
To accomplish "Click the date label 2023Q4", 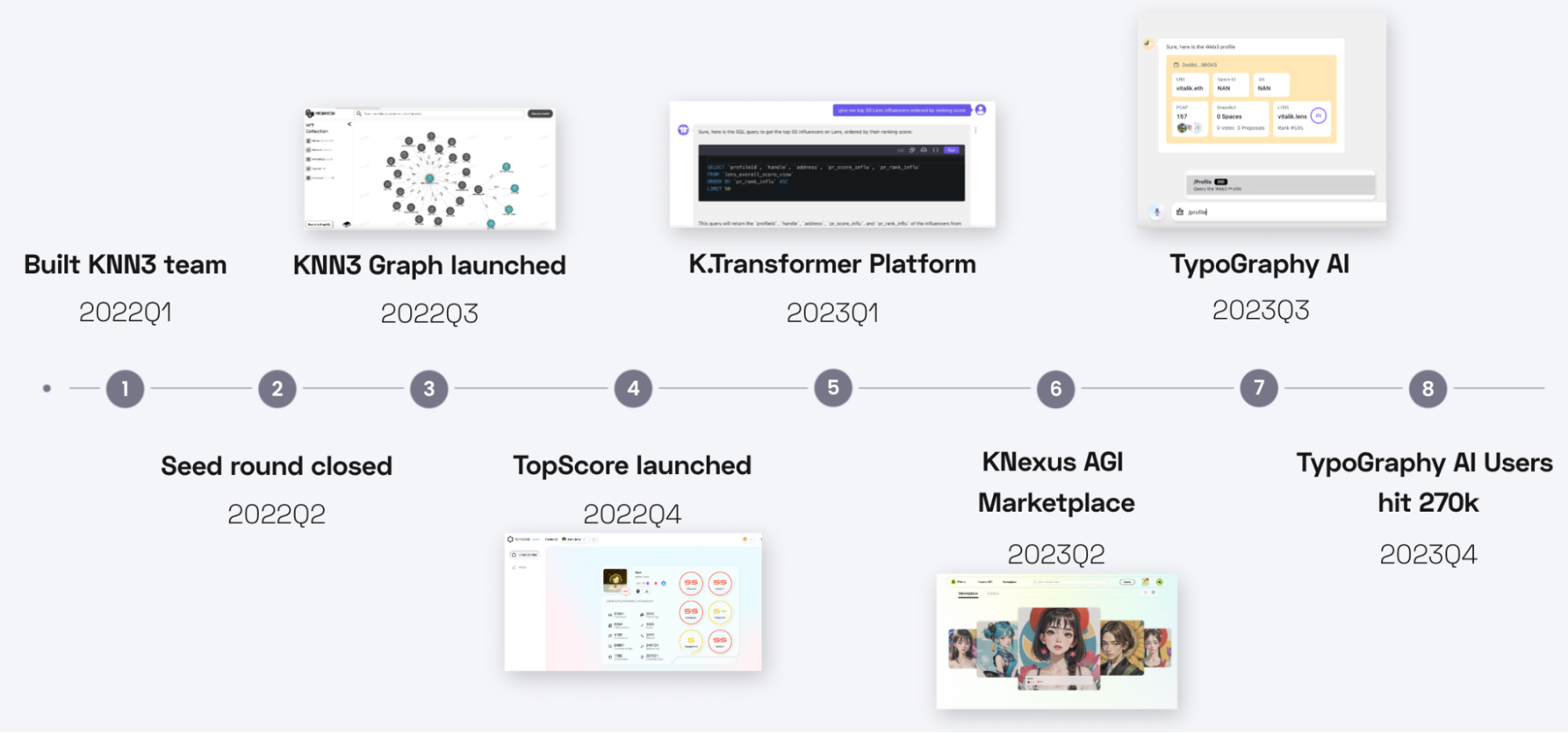I will pyautogui.click(x=1428, y=554).
